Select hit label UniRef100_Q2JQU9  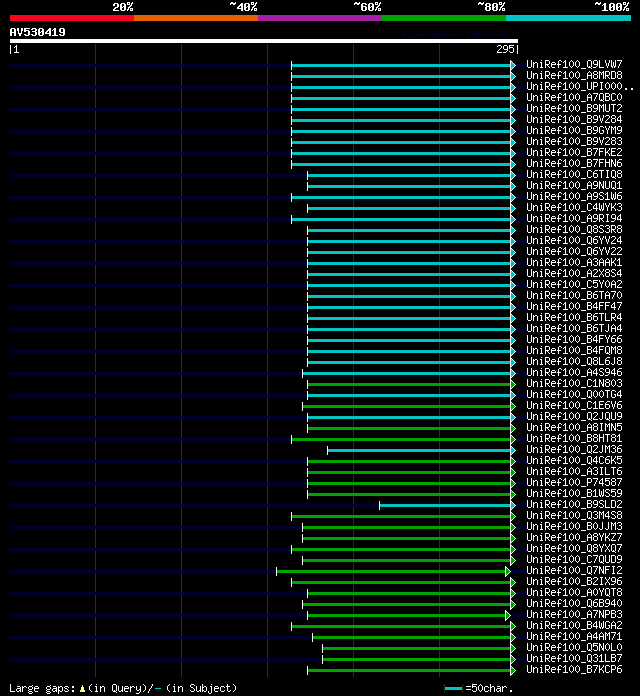point(574,416)
